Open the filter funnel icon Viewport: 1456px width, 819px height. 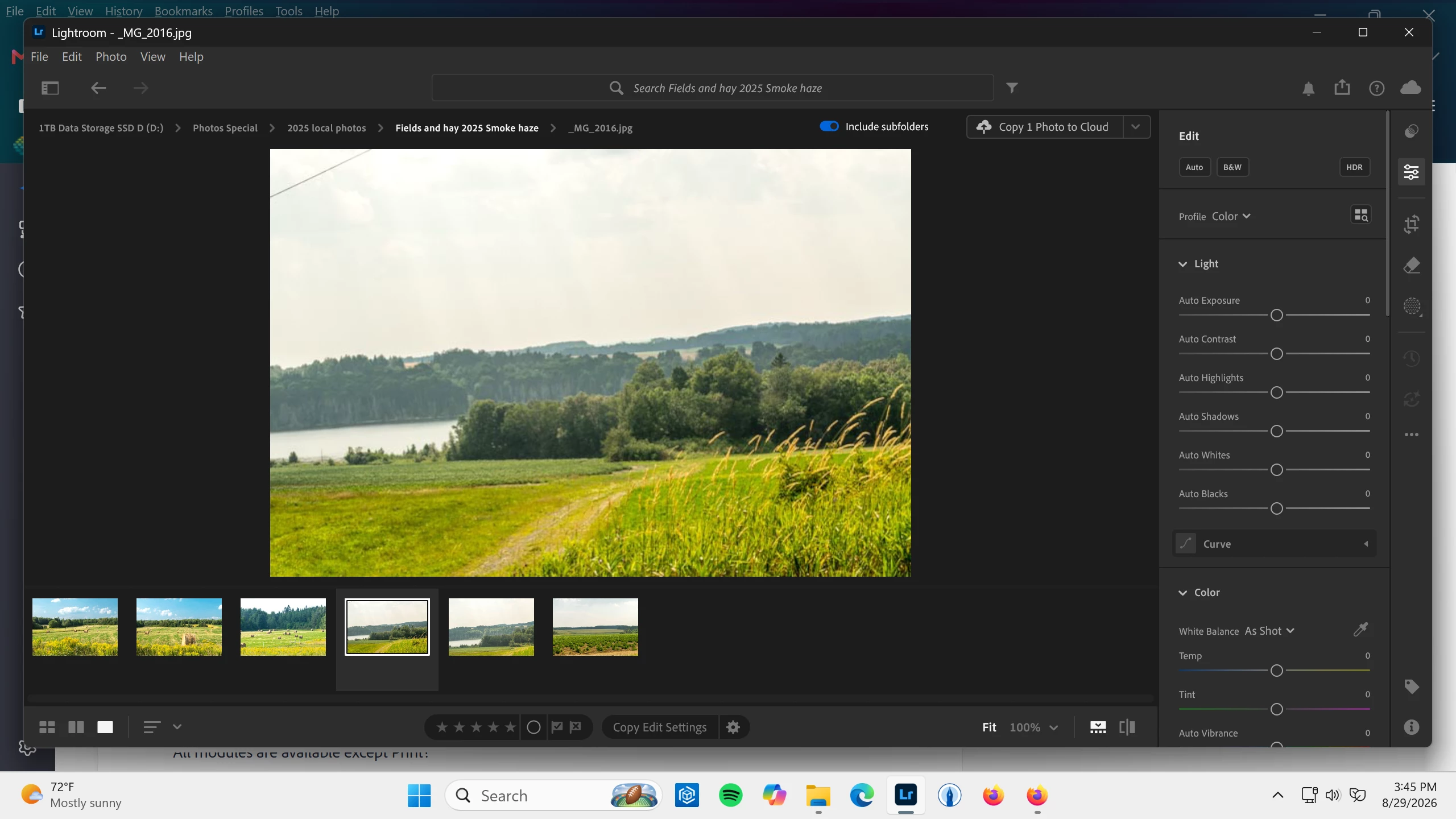(x=1012, y=88)
